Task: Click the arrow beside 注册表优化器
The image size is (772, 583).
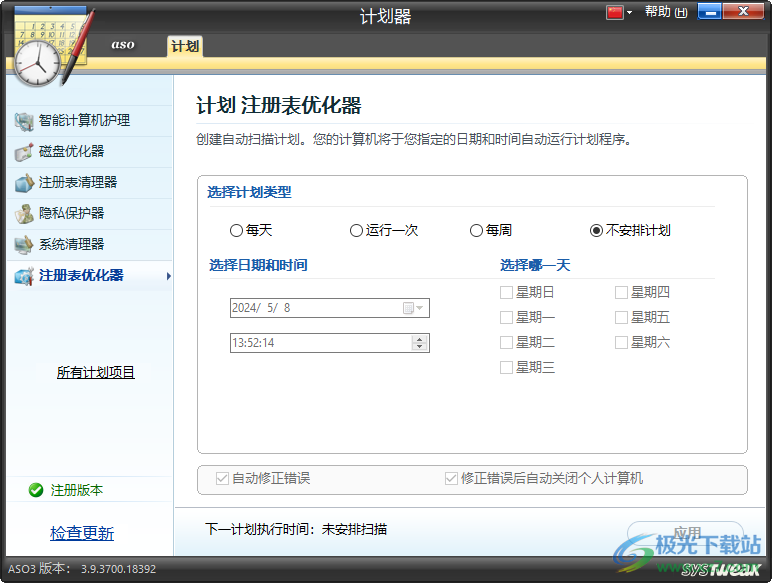Action: tap(168, 276)
